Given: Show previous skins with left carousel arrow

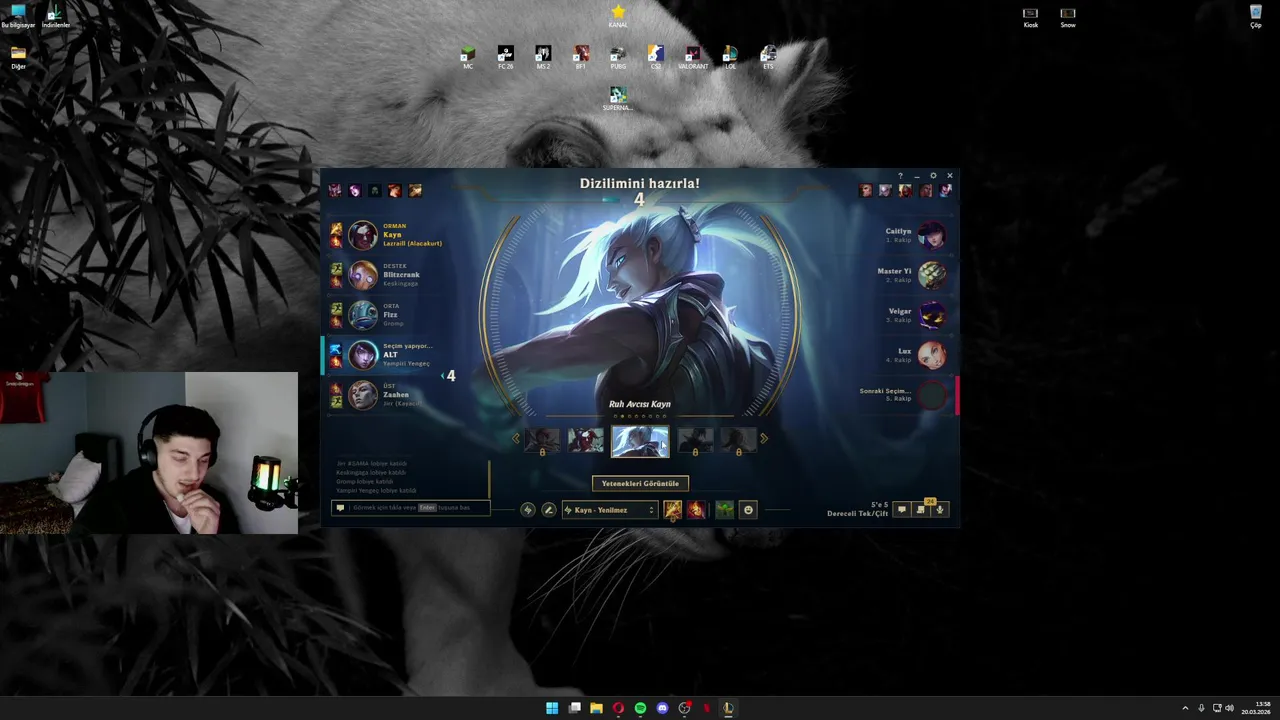Looking at the screenshot, I should [516, 439].
